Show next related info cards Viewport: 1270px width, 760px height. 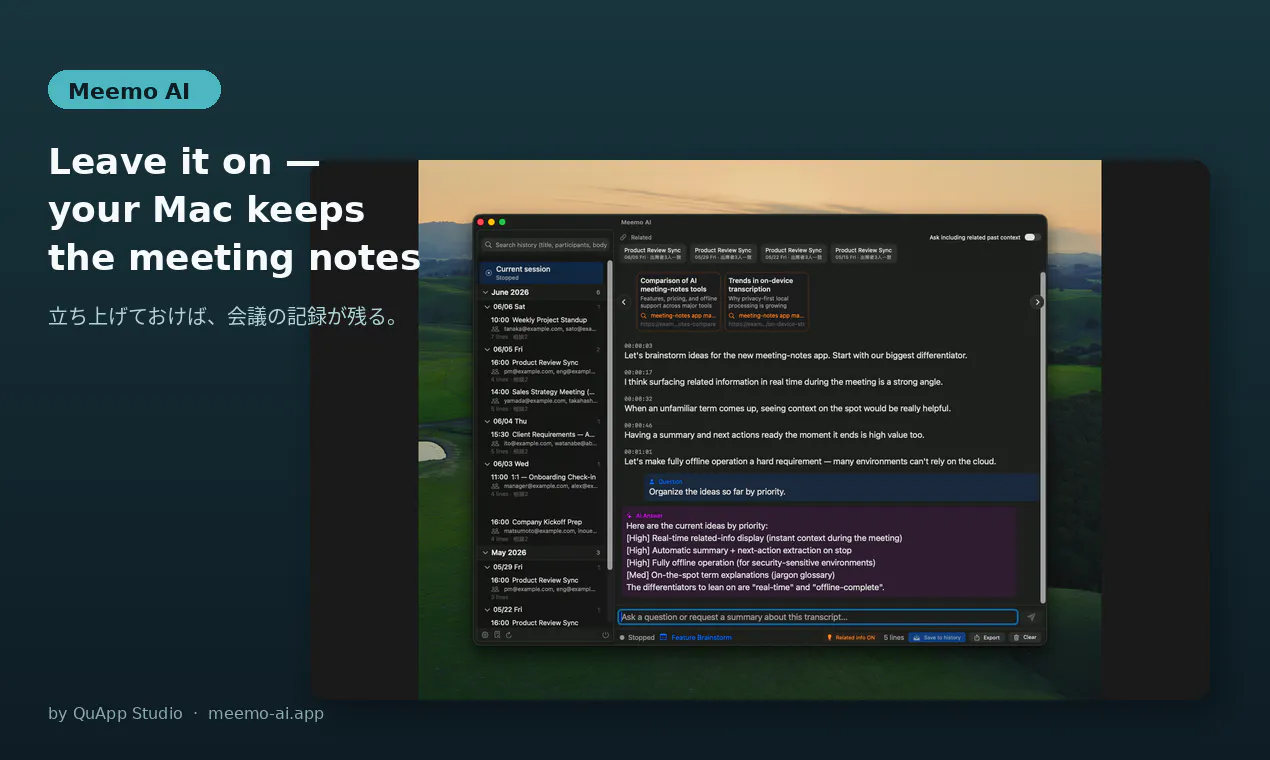tap(1037, 302)
